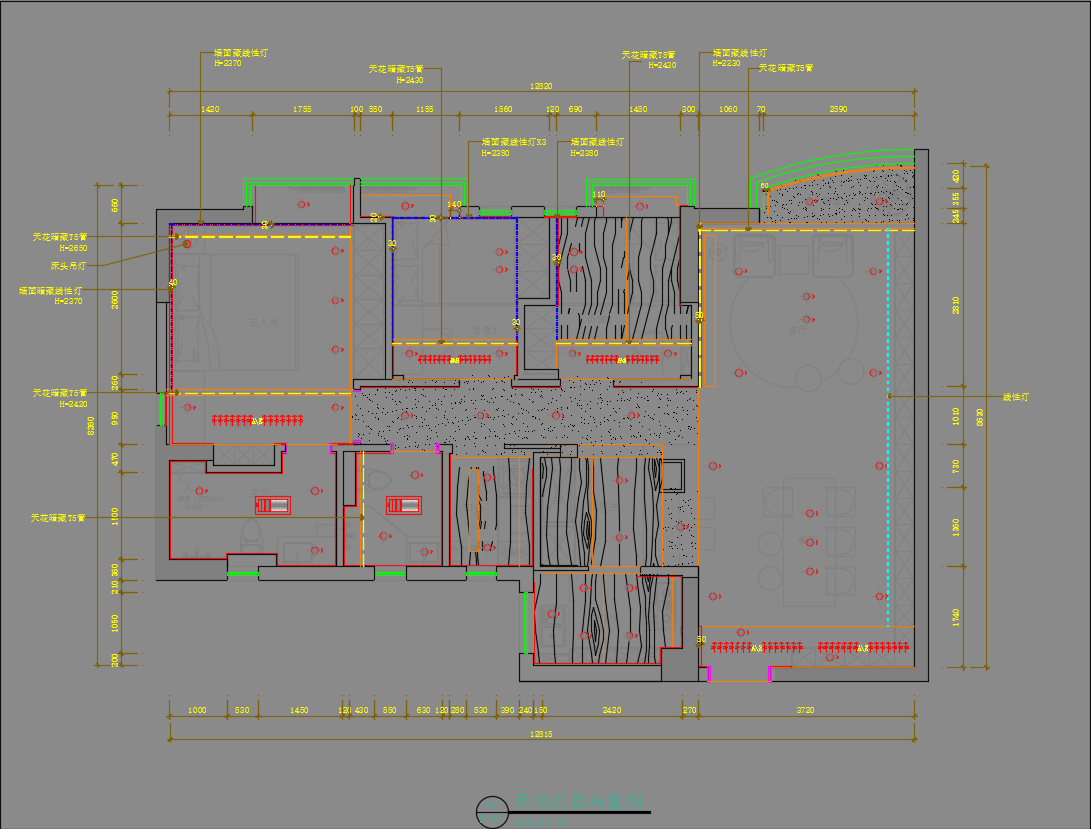
Task: Select the 床头吊灯 annotation label
Action: [68, 266]
